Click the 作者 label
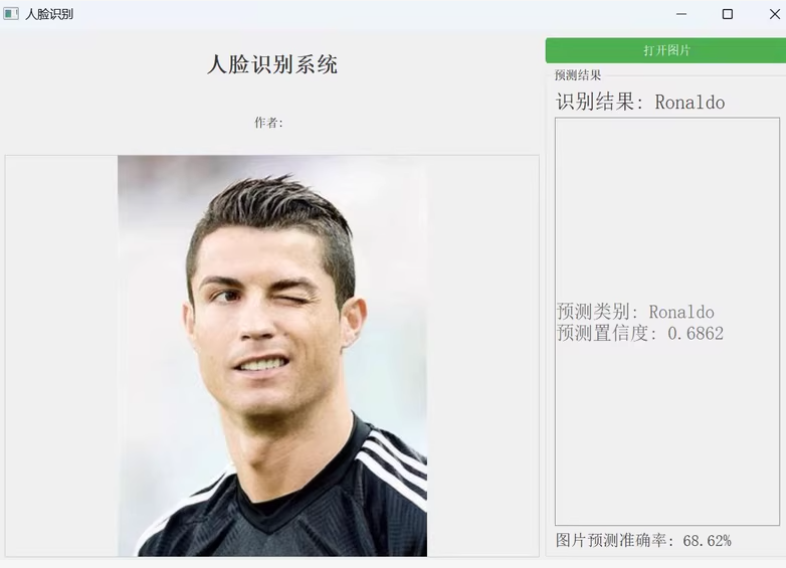 coord(269,122)
